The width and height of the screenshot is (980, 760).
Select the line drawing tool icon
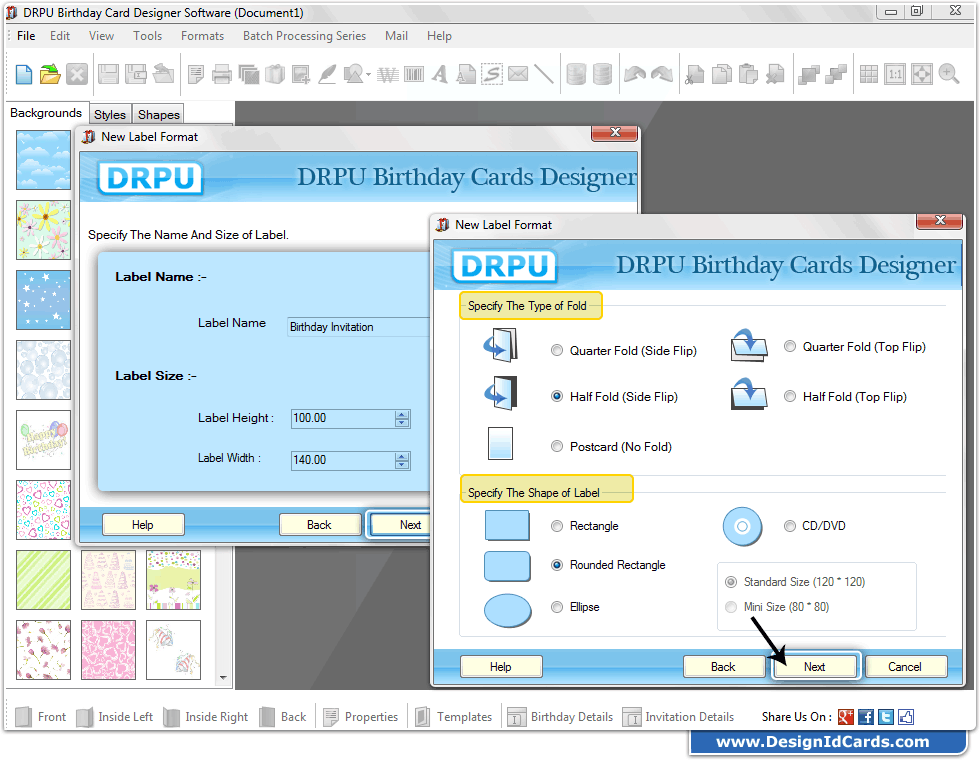[x=544, y=74]
